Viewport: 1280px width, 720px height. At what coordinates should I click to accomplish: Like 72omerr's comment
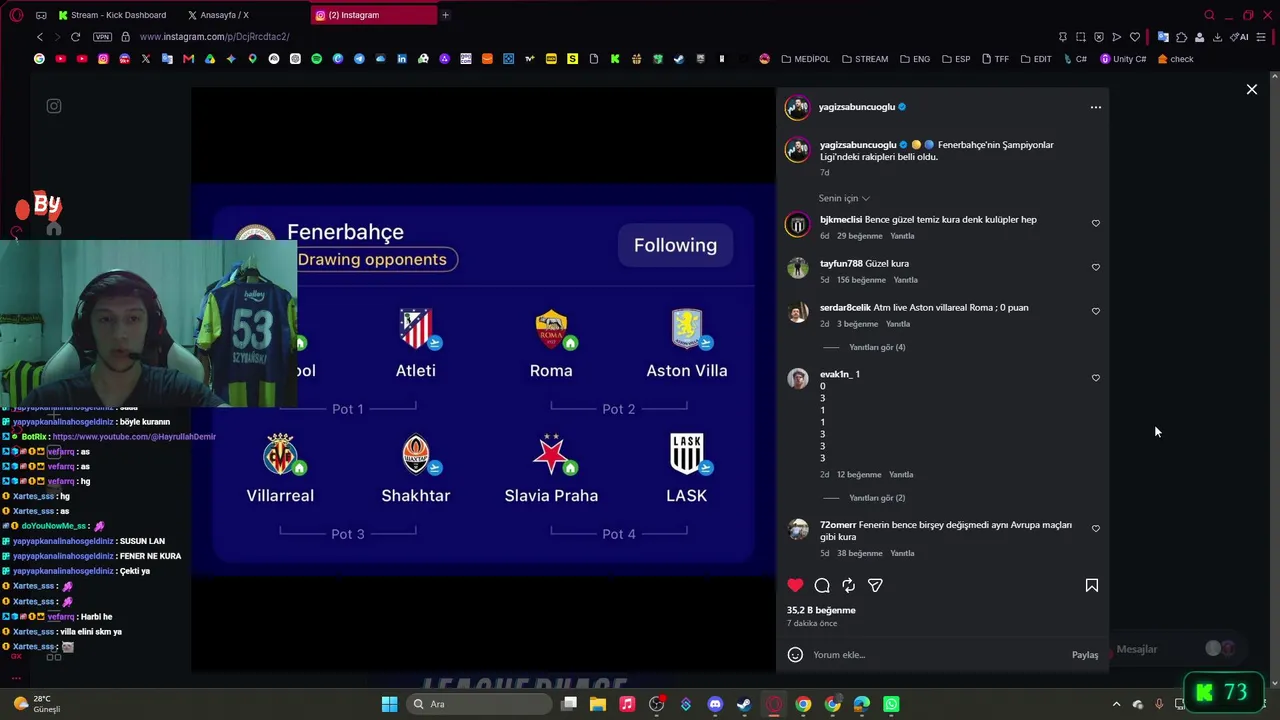(x=1096, y=528)
